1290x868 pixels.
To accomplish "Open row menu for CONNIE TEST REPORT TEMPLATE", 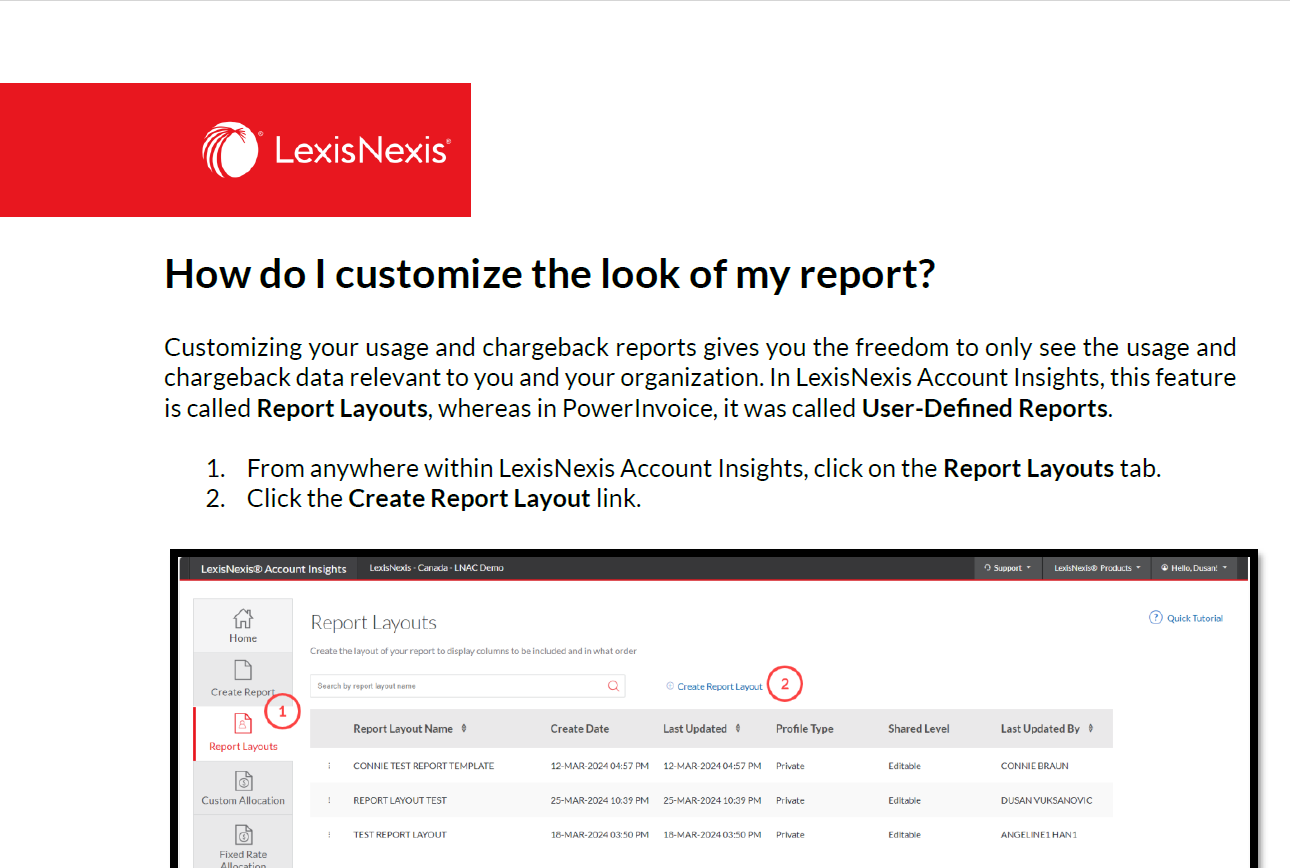I will pos(328,766).
